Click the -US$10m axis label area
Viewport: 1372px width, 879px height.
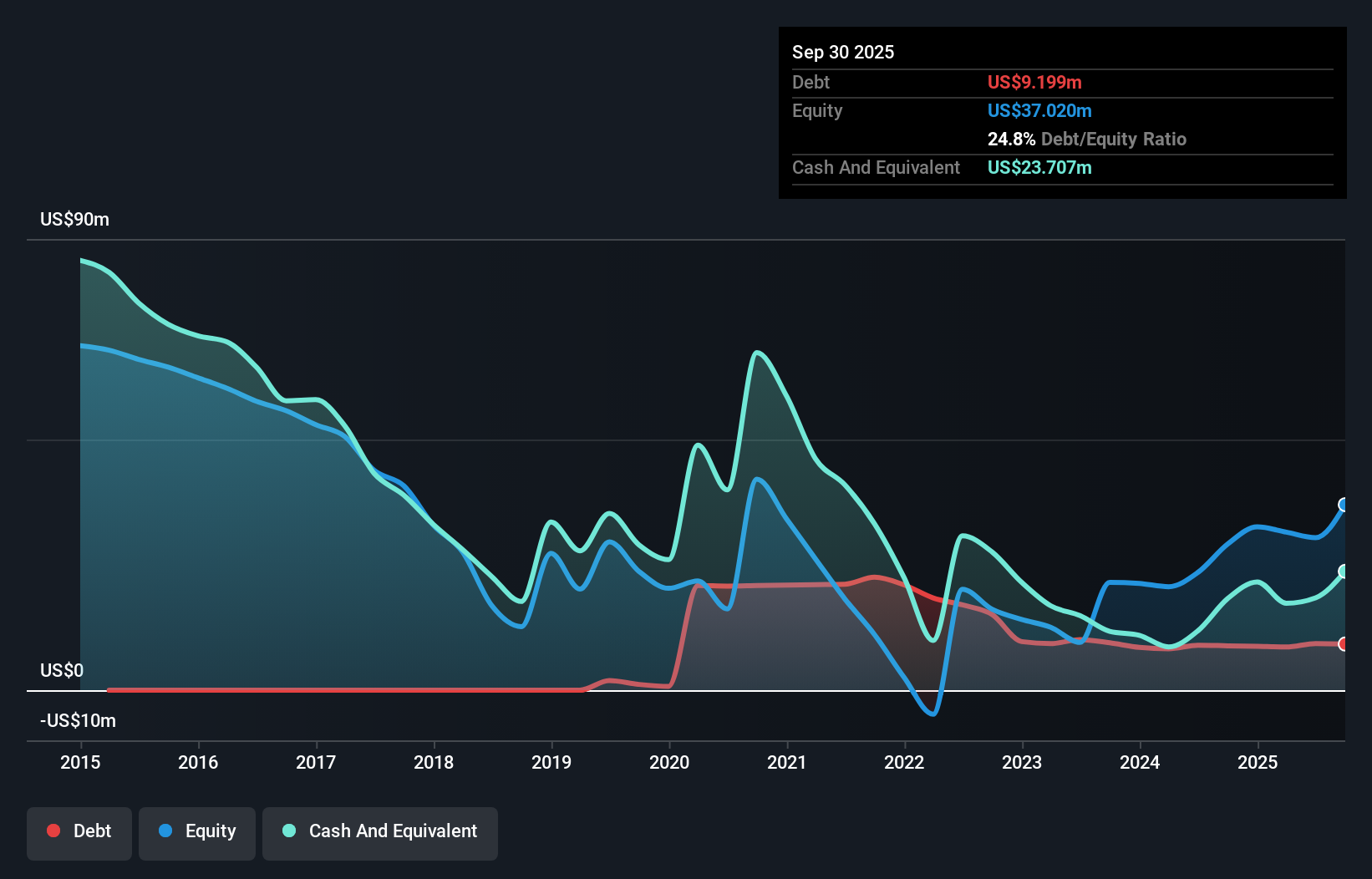click(x=78, y=720)
